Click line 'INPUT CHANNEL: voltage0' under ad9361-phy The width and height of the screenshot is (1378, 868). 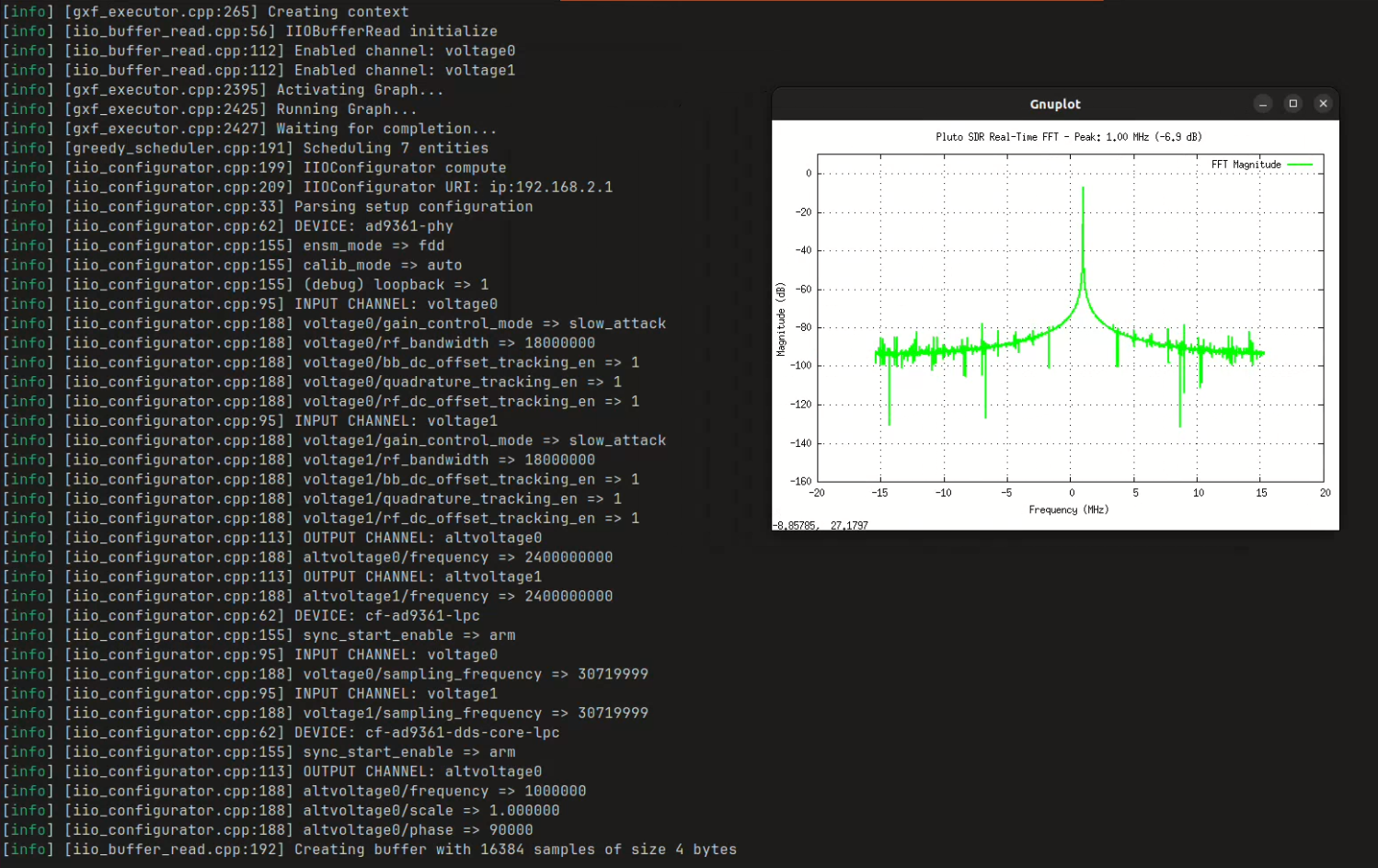click(x=250, y=303)
